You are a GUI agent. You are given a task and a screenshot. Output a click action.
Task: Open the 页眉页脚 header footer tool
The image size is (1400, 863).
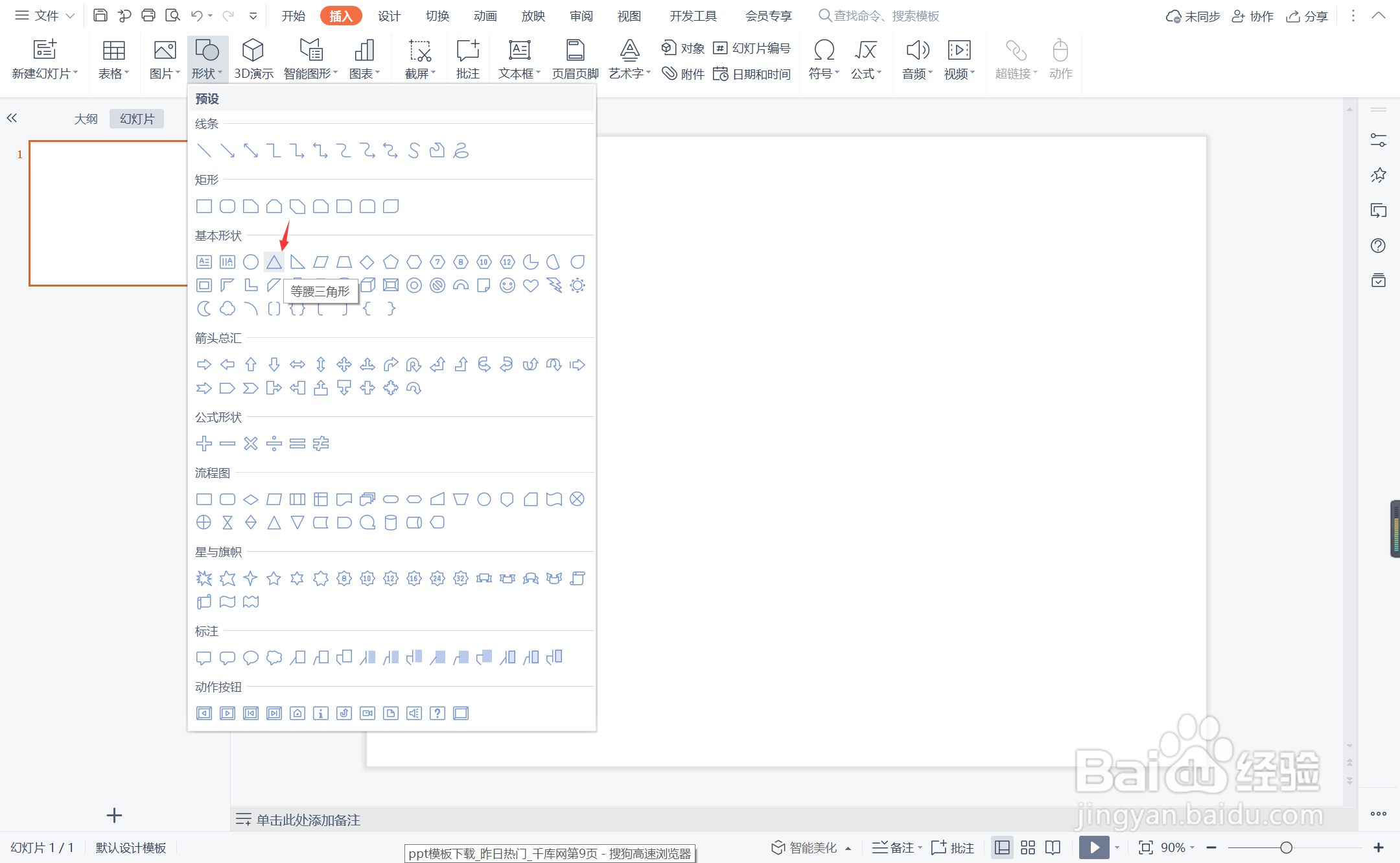(x=575, y=60)
